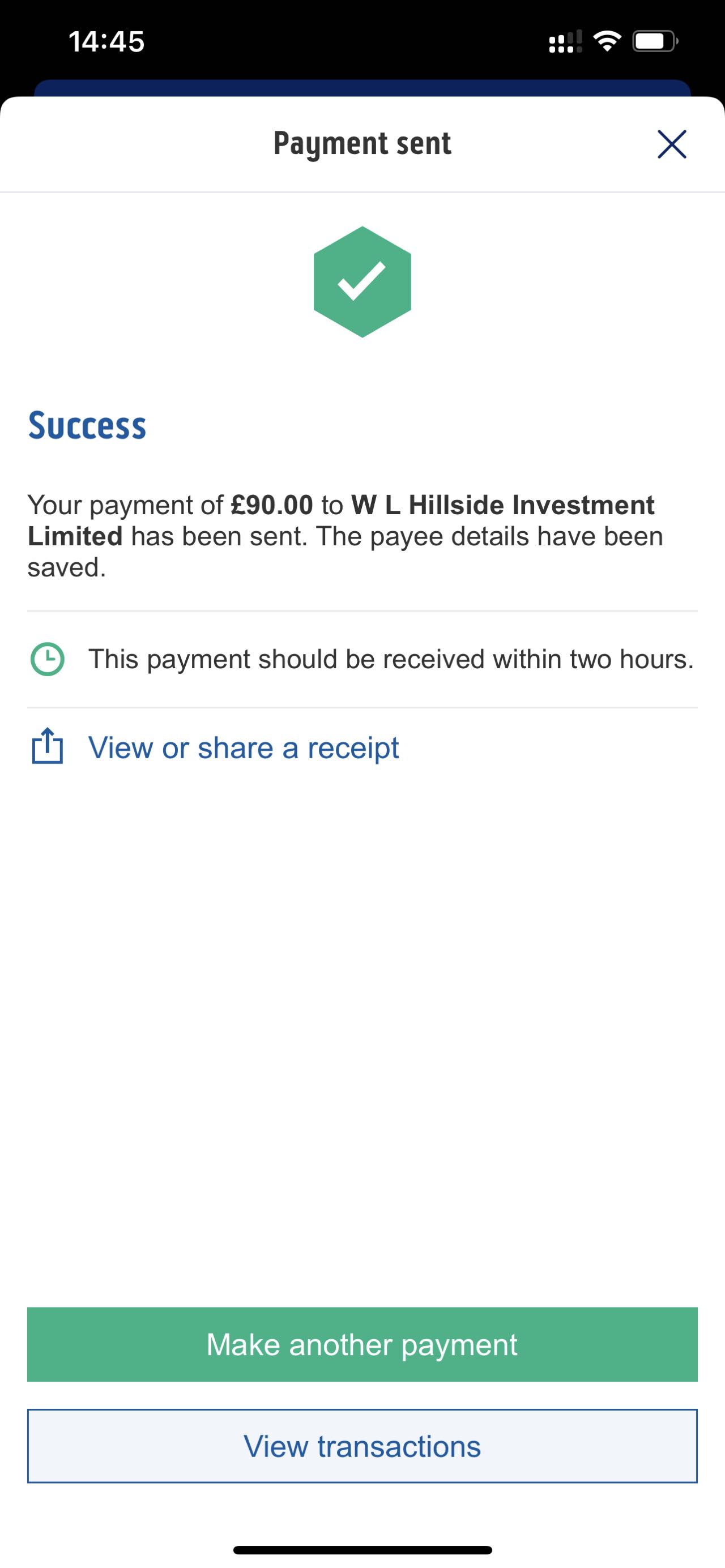
Task: Tap the battery indicator icon
Action: 655,41
